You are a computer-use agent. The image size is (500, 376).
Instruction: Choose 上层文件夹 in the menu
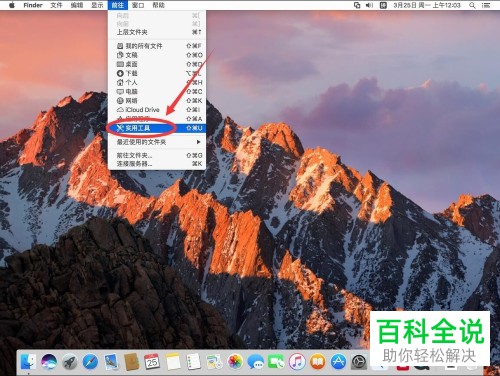click(x=157, y=32)
